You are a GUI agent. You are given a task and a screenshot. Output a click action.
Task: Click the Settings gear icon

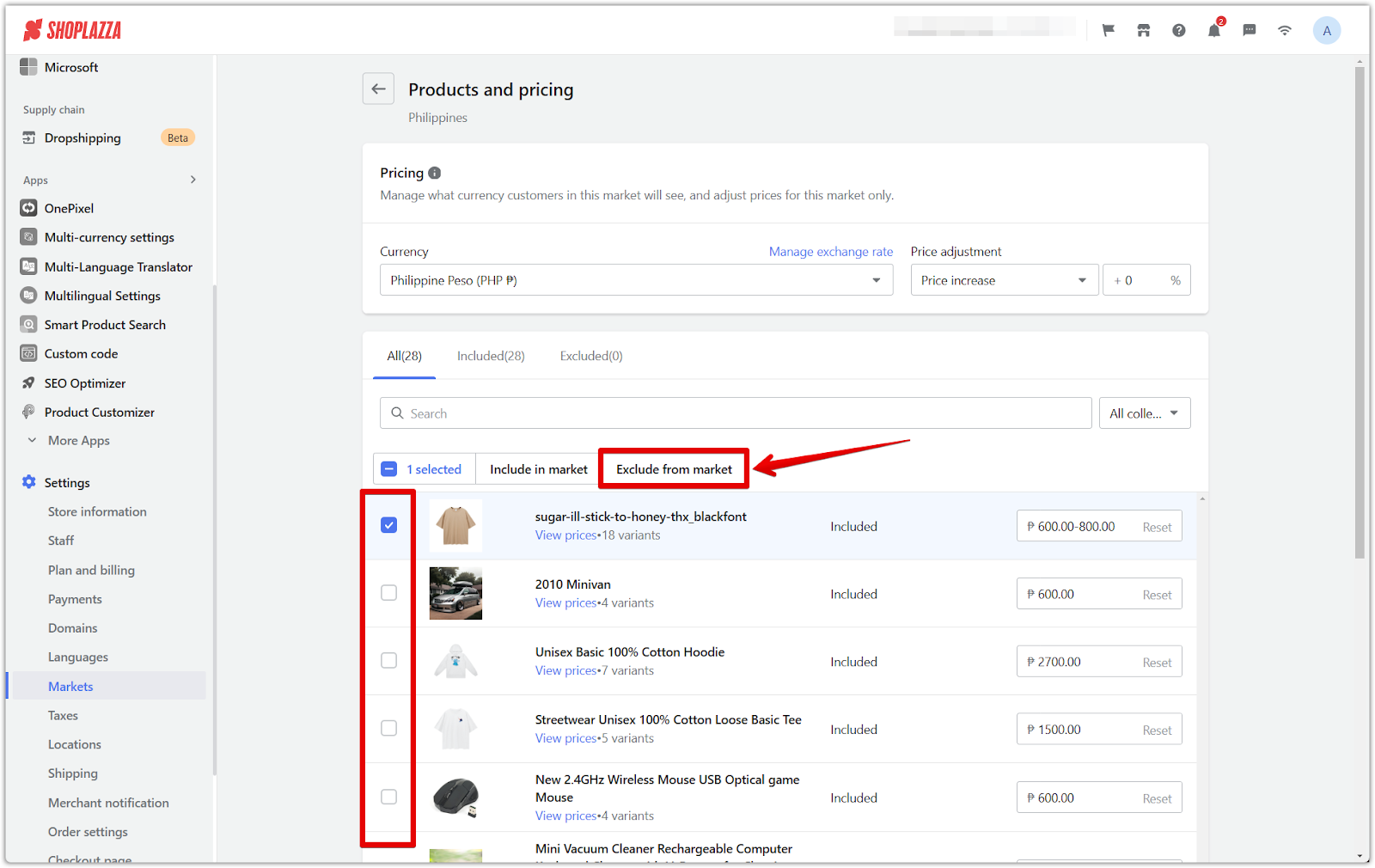[28, 482]
